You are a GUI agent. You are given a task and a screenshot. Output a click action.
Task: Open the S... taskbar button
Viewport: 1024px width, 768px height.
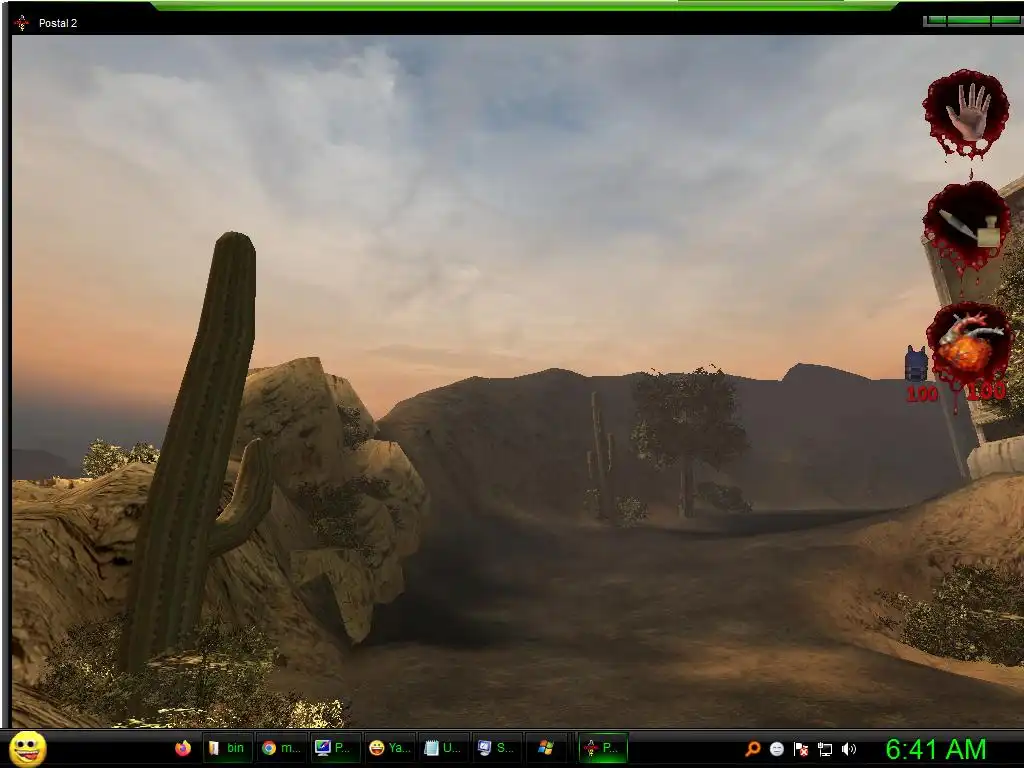tap(496, 748)
